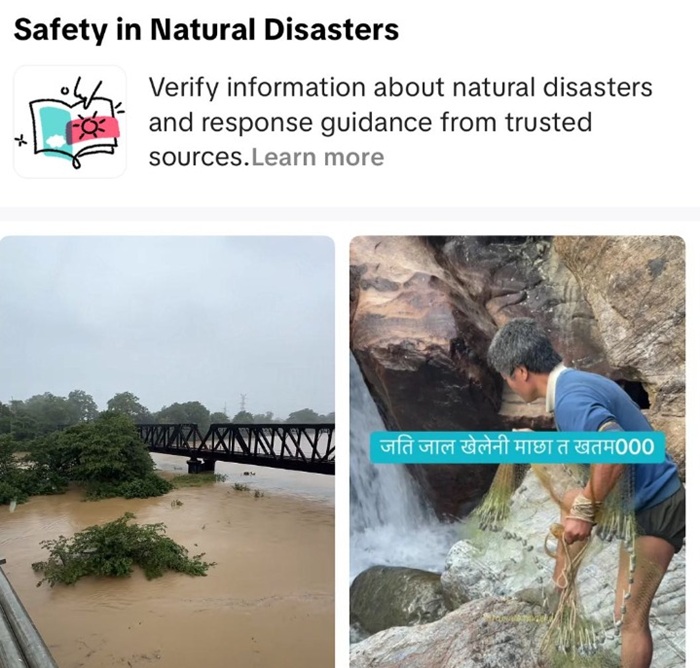Tap the concrete bridge pier in the river
This screenshot has height=668, width=700.
pyautogui.click(x=201, y=465)
